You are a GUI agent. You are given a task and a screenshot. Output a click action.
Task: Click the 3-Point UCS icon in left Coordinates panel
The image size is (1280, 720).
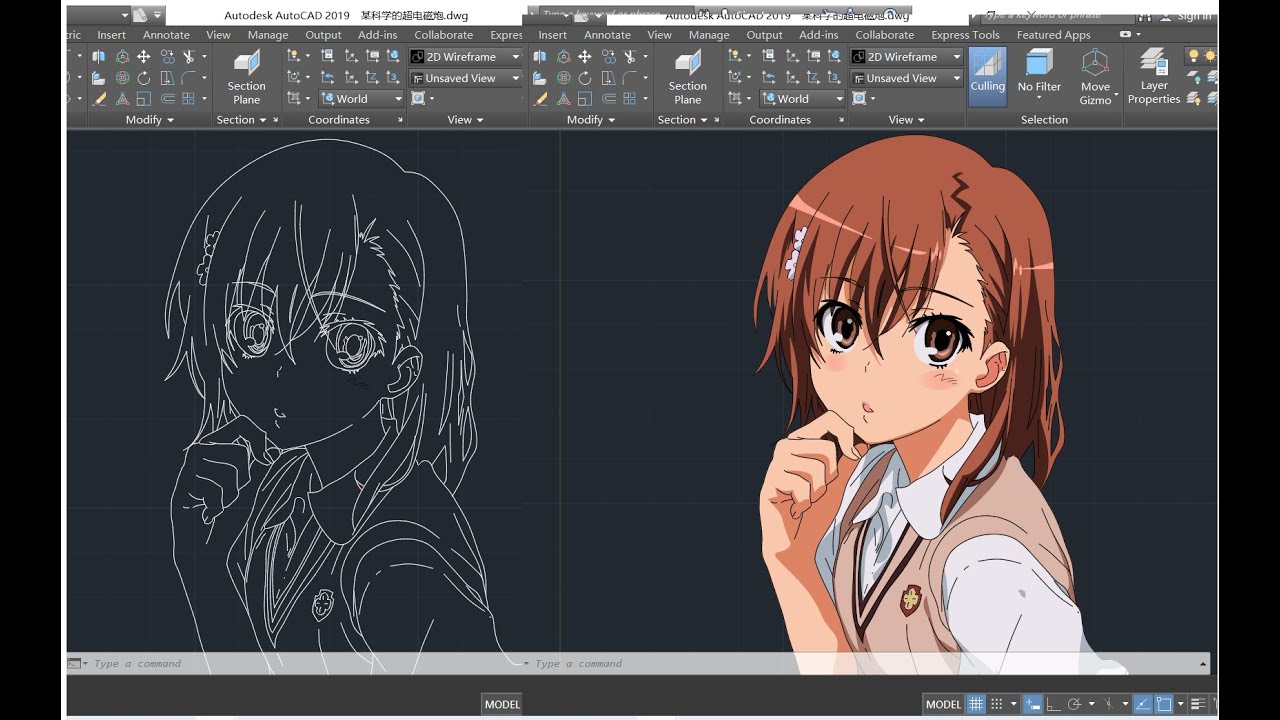tap(392, 77)
